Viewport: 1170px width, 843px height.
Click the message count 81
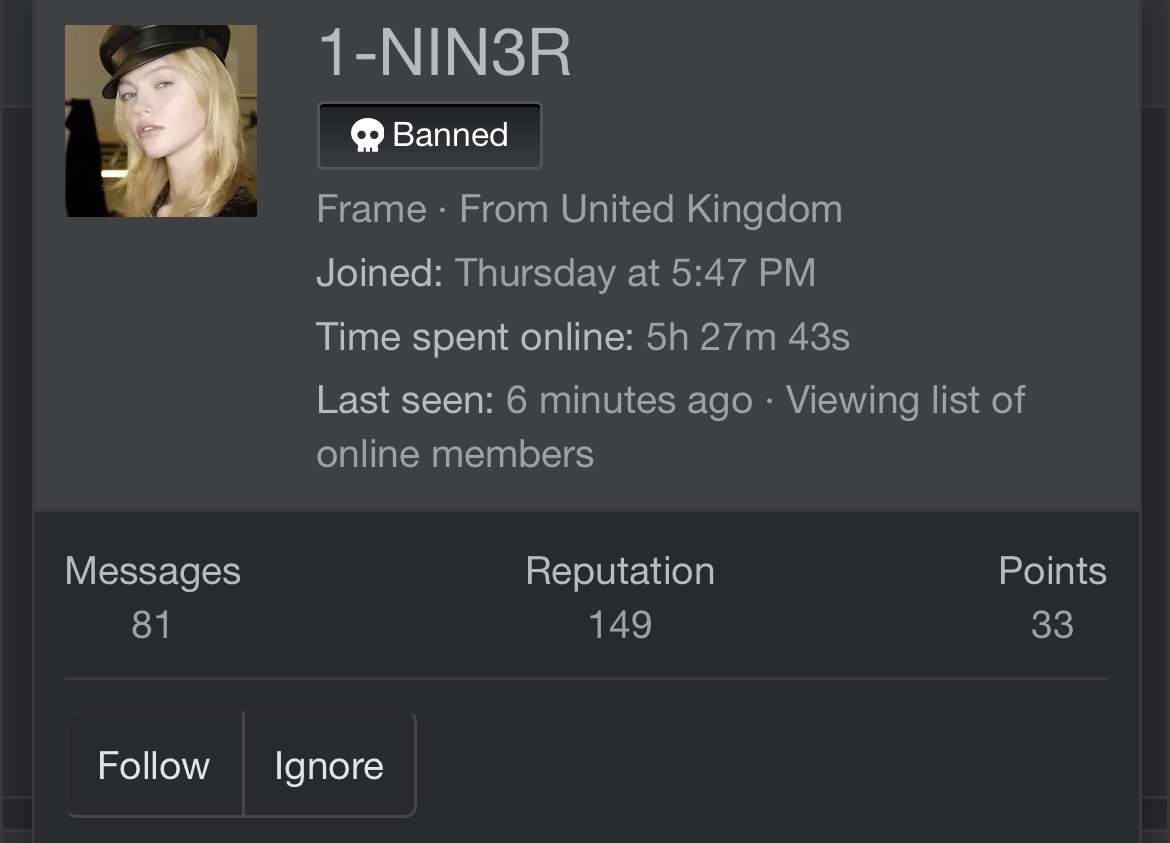coord(151,625)
